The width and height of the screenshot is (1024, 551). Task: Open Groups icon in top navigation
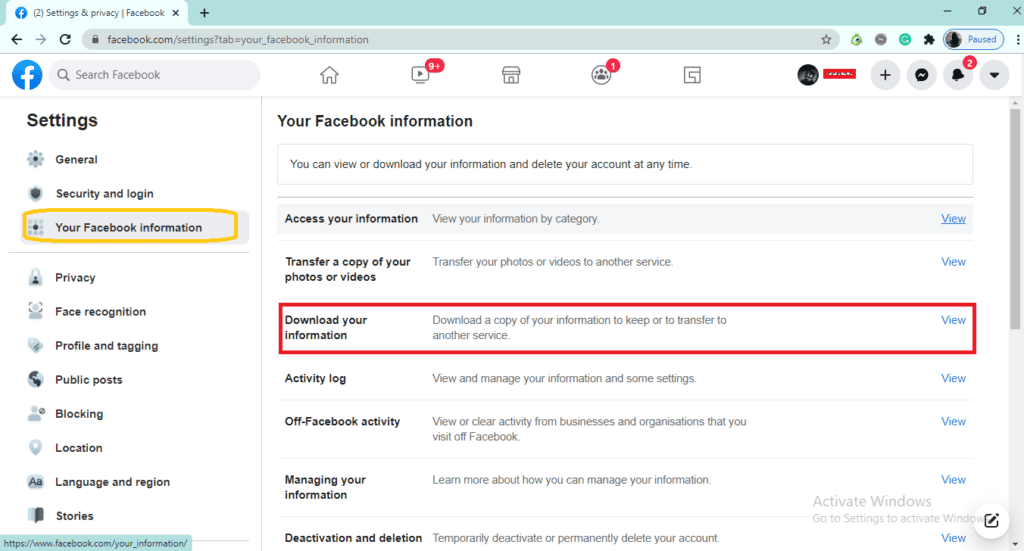[601, 75]
